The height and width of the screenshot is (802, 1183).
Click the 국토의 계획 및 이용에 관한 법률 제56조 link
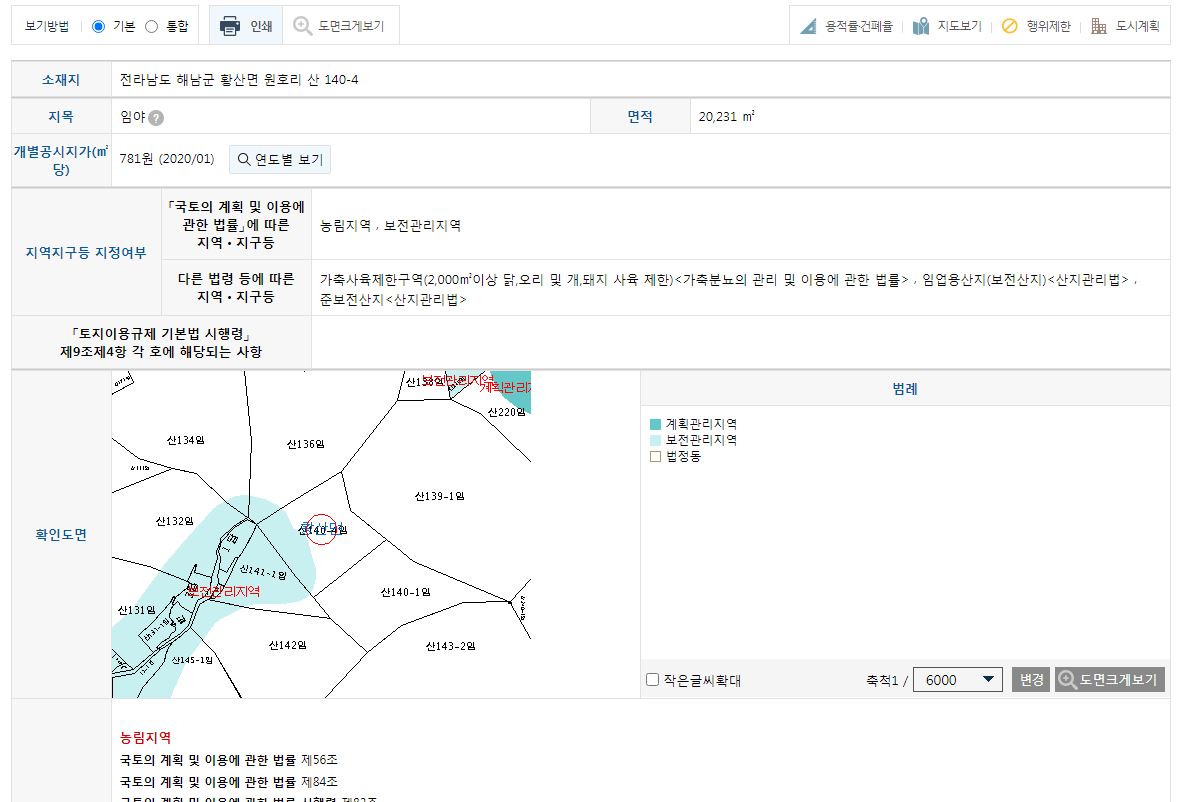[x=229, y=760]
